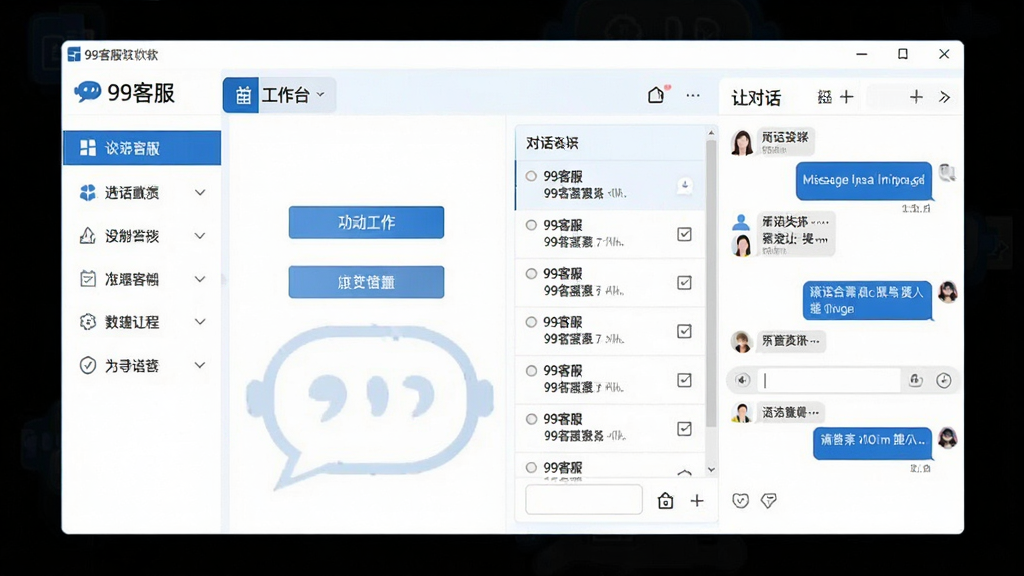
Task: Click the blue bubble containing 10im
Action: pyautogui.click(x=872, y=443)
